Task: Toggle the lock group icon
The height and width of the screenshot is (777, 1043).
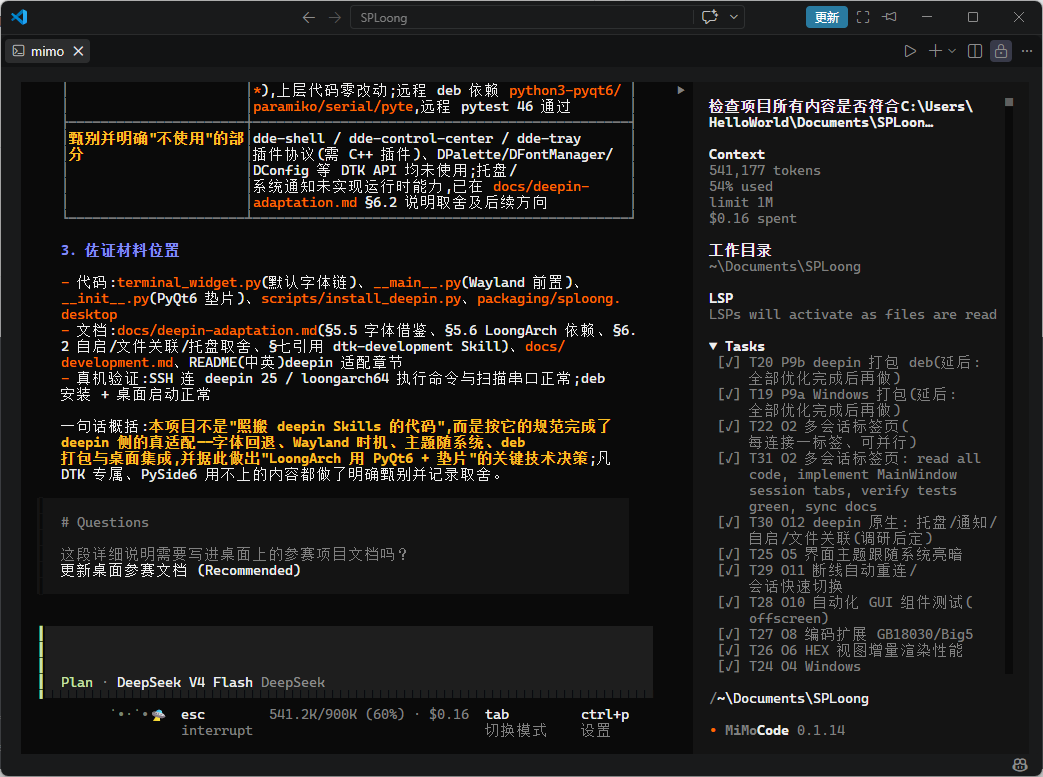Action: (1000, 51)
